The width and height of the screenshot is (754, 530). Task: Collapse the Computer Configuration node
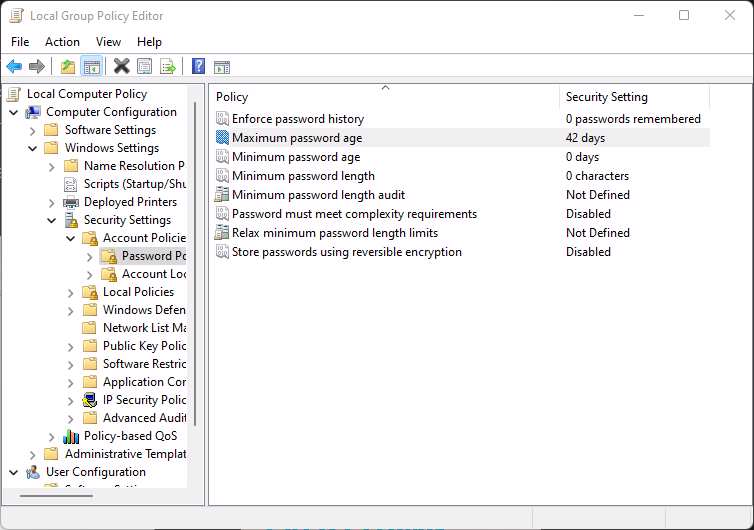[x=14, y=112]
